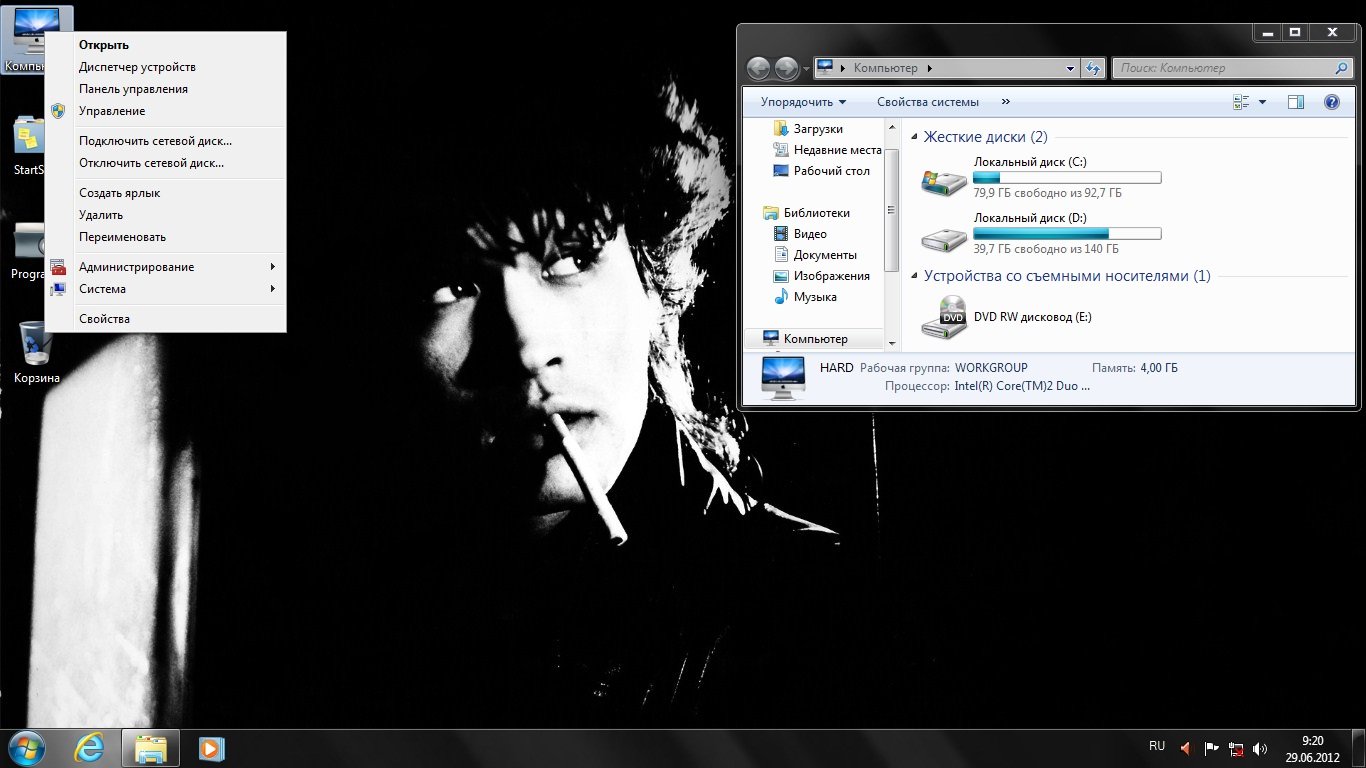The image size is (1366, 768).
Task: Open 'Документы' library in navigation pane
Action: (x=824, y=255)
